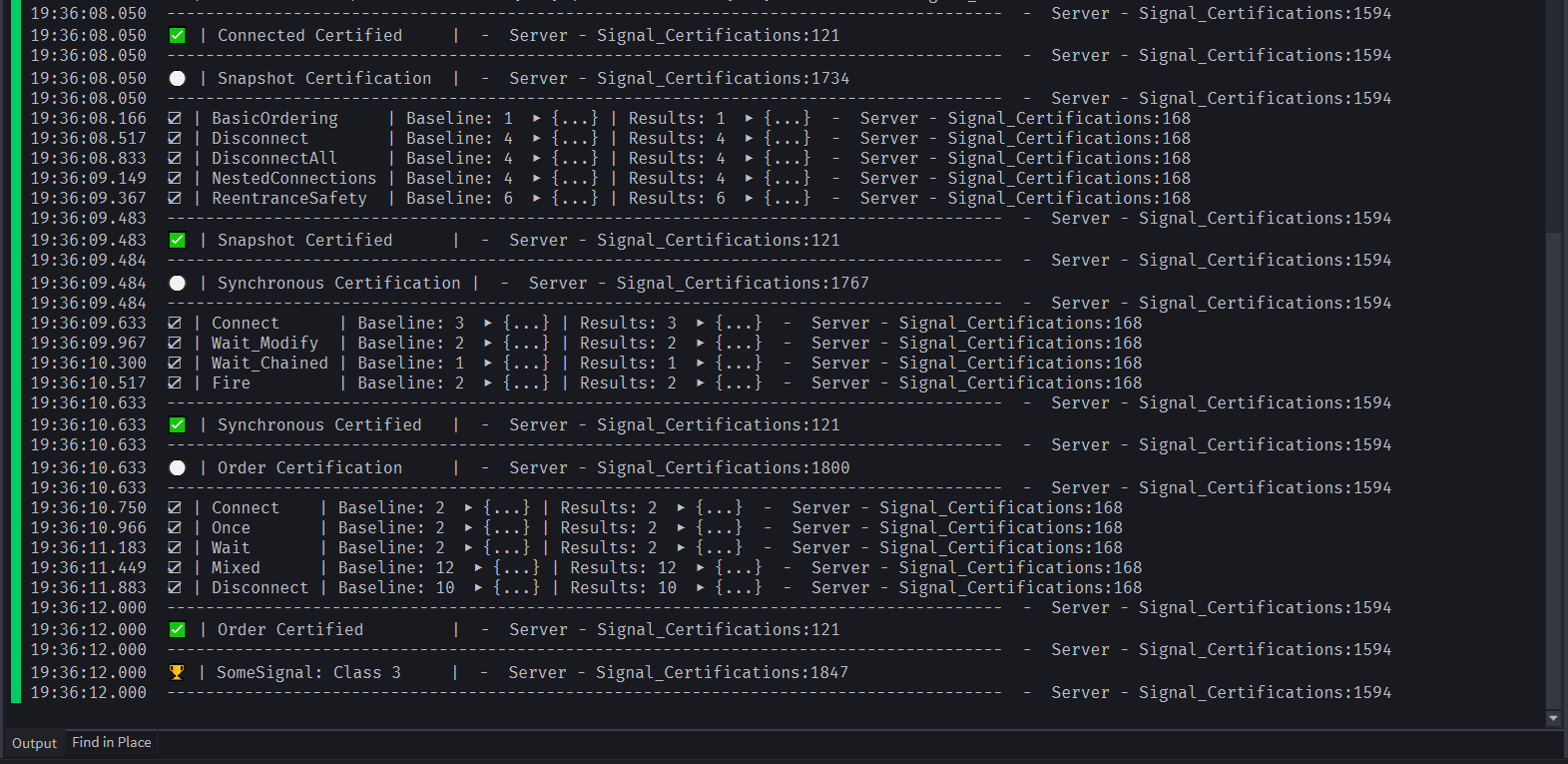Click the white circle beside Snapshot Certification

pyautogui.click(x=178, y=78)
